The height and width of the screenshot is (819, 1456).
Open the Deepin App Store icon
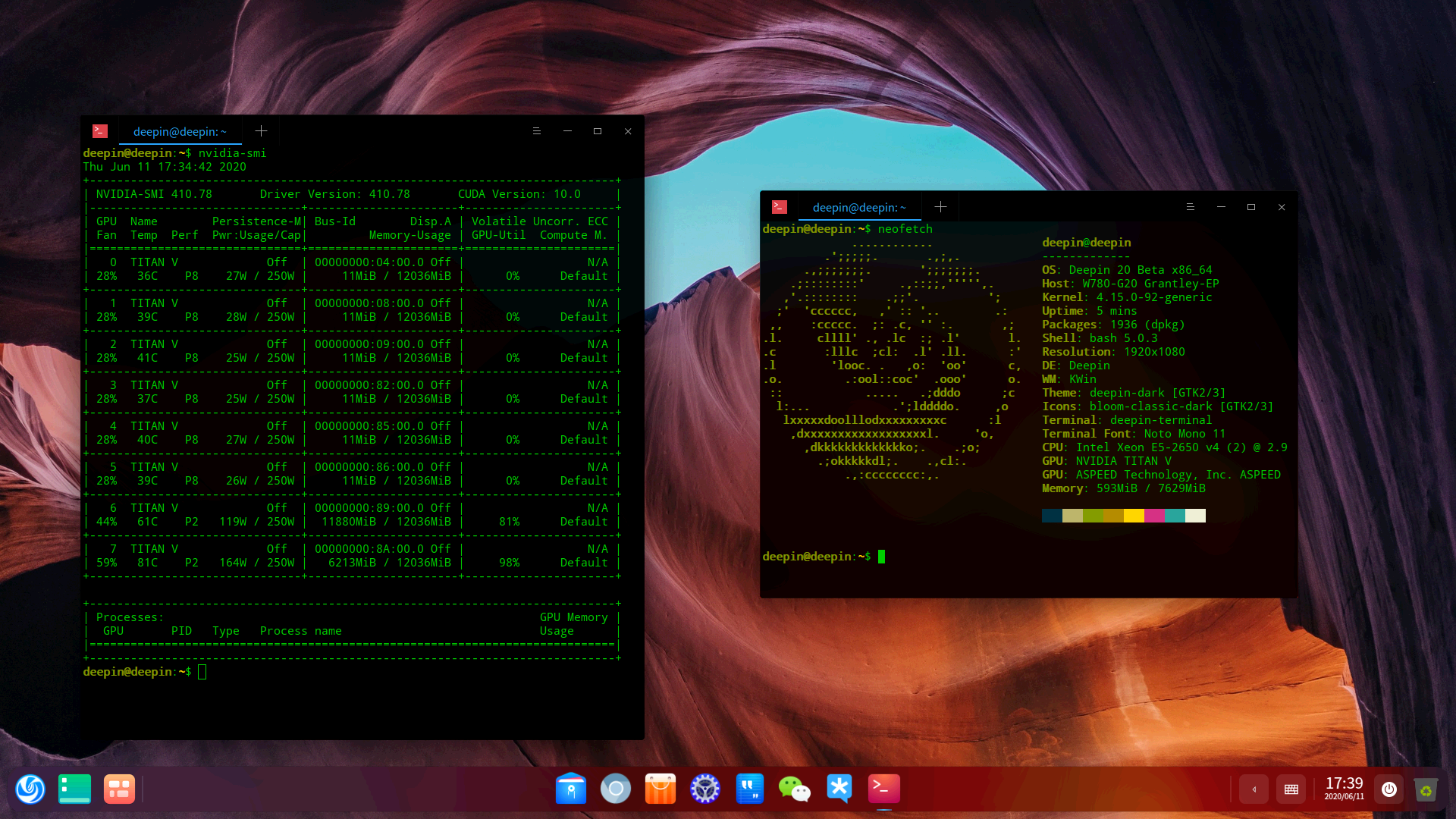coord(660,789)
